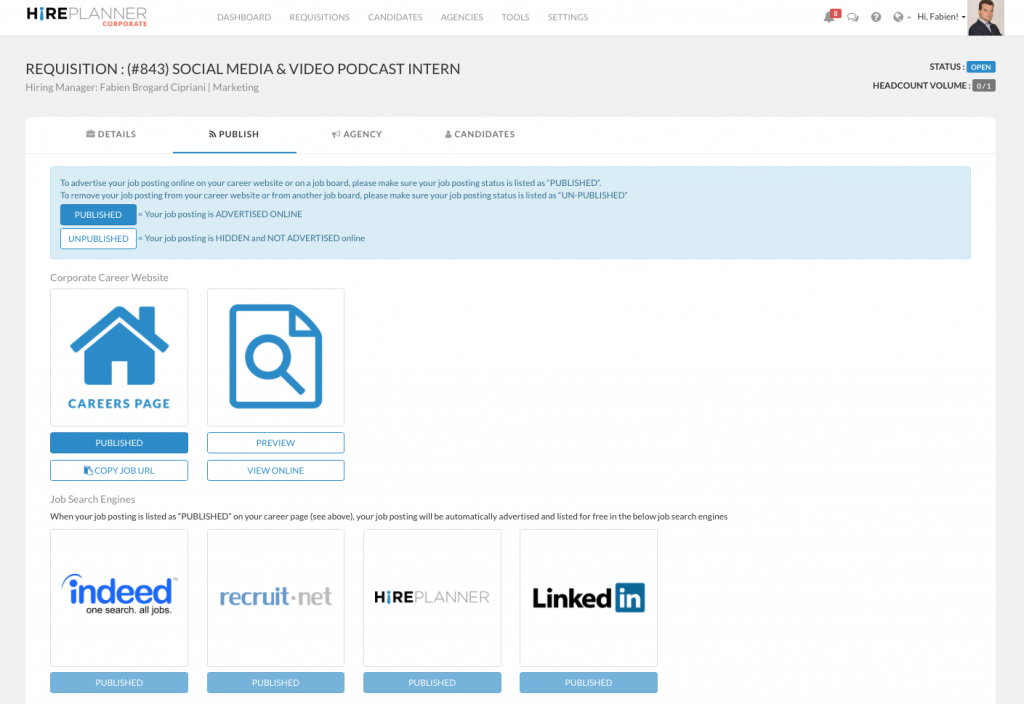Click the Preview button
Screen dimensions: 1024x704
click(x=276, y=443)
